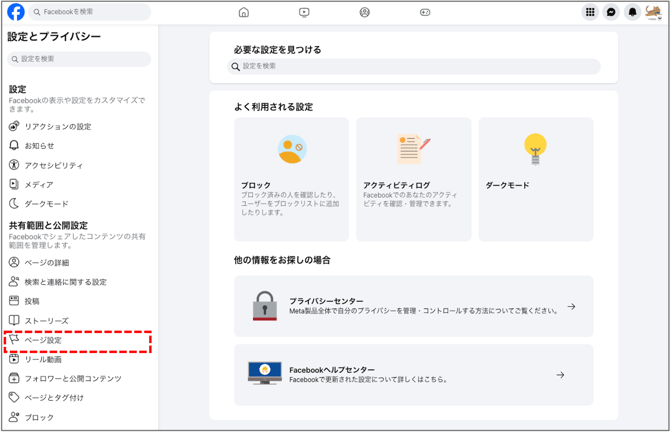Viewport: 670px width, 432px height.
Task: Open the アクティビティログ card
Action: tap(414, 179)
